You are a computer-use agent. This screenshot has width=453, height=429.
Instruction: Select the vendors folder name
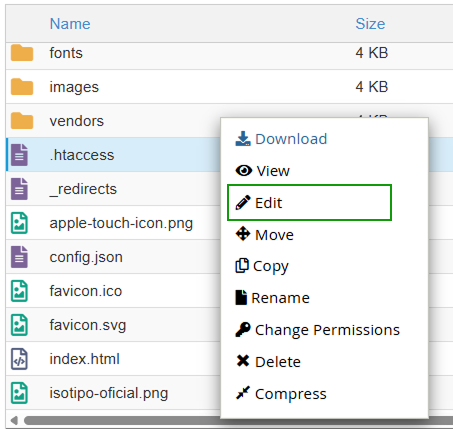tap(77, 121)
